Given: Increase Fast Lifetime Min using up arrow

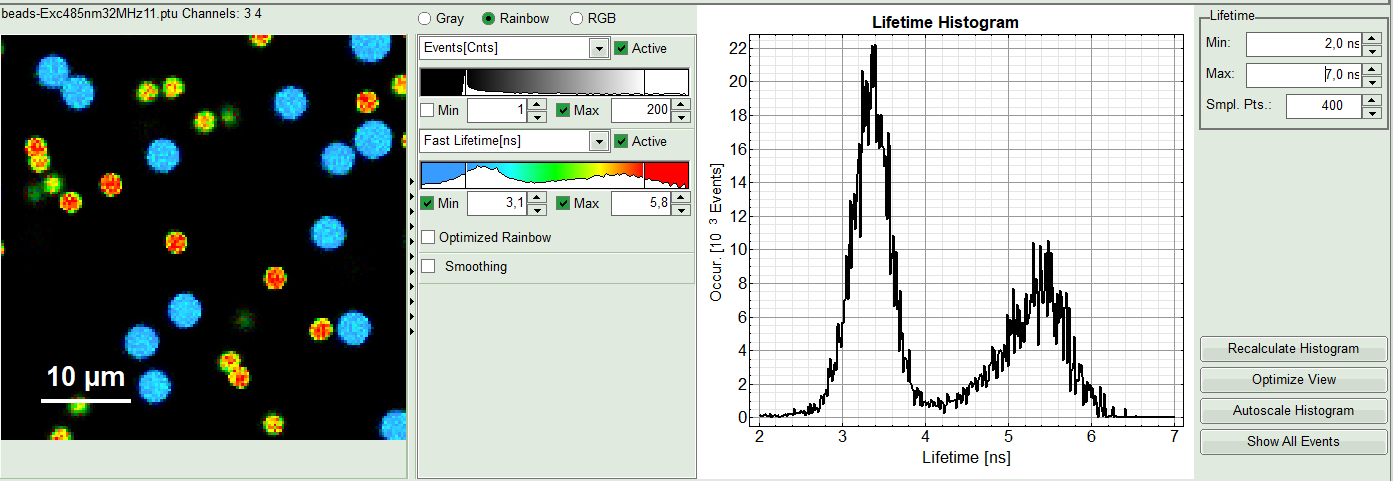Looking at the screenshot, I should [x=537, y=198].
